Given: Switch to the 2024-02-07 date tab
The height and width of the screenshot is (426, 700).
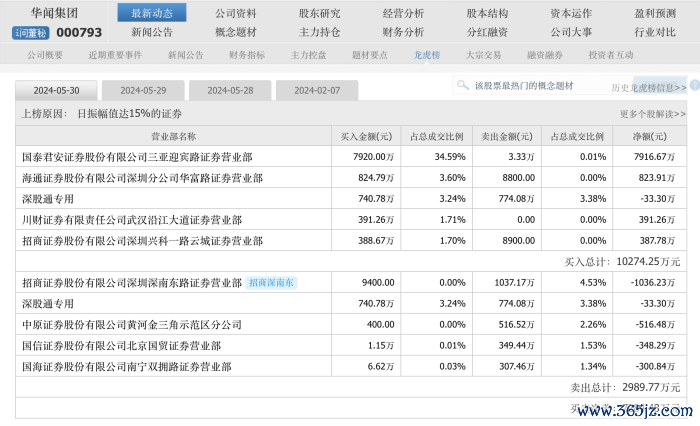Looking at the screenshot, I should (x=316, y=90).
